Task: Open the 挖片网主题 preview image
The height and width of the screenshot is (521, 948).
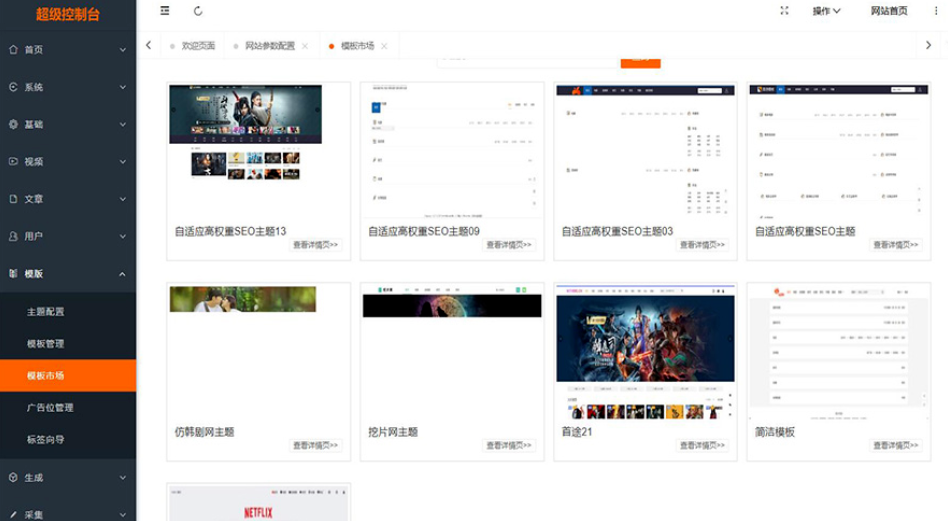Action: coord(452,301)
